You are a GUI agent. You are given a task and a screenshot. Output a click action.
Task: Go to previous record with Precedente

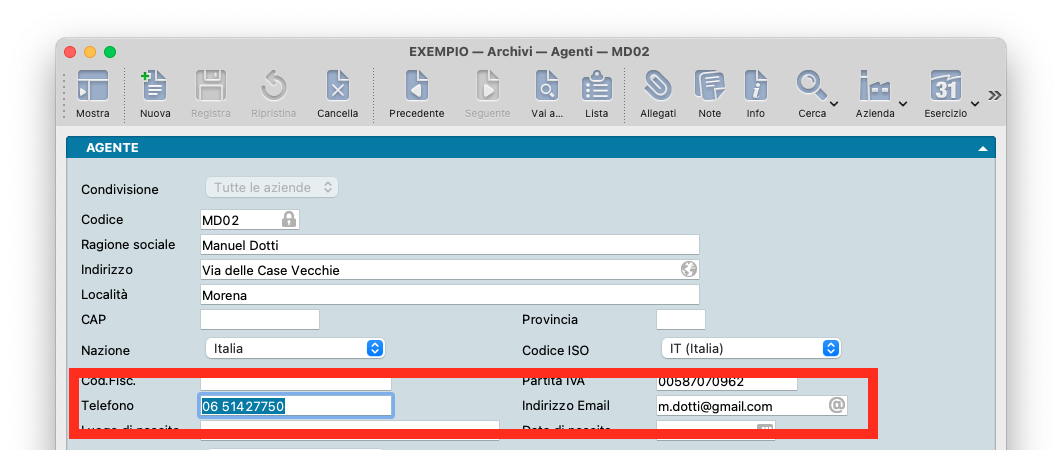click(416, 88)
